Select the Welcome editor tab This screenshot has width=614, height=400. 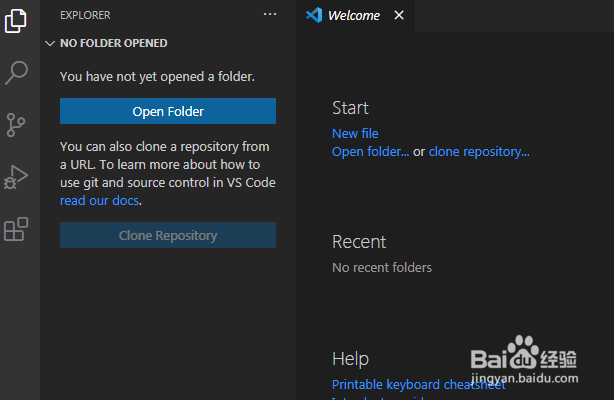354,15
